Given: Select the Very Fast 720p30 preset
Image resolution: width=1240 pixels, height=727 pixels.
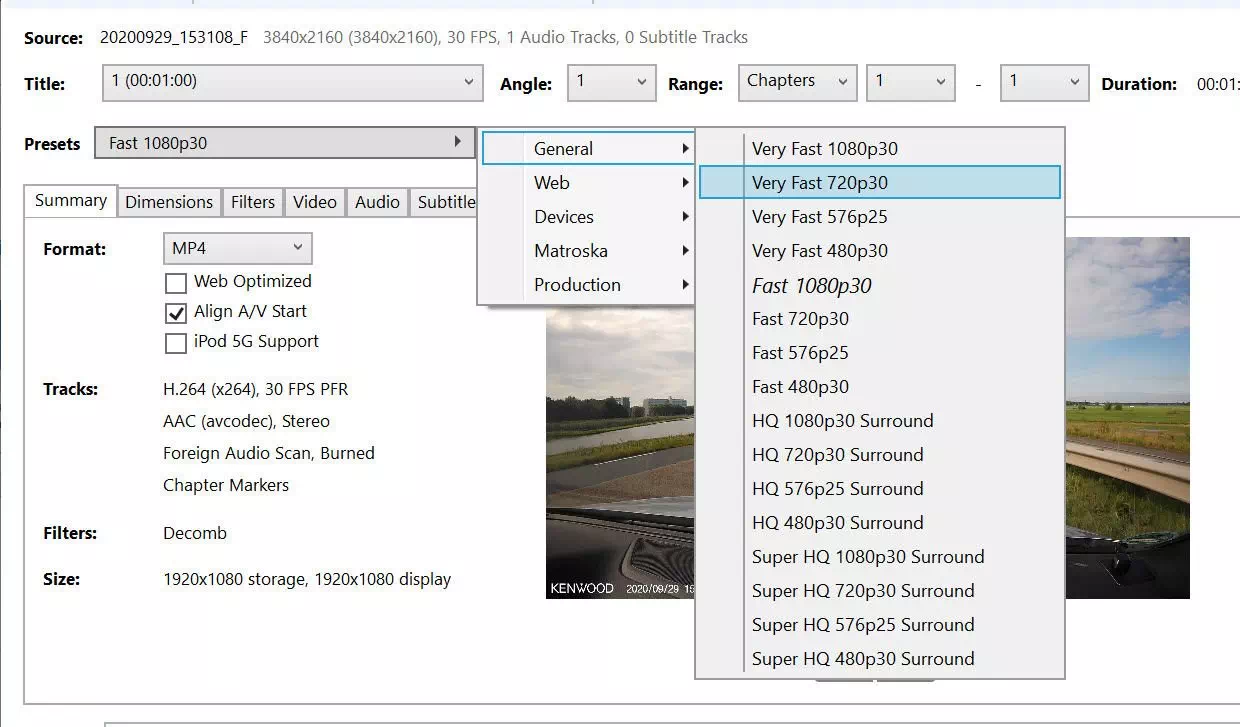Looking at the screenshot, I should pyautogui.click(x=880, y=183).
